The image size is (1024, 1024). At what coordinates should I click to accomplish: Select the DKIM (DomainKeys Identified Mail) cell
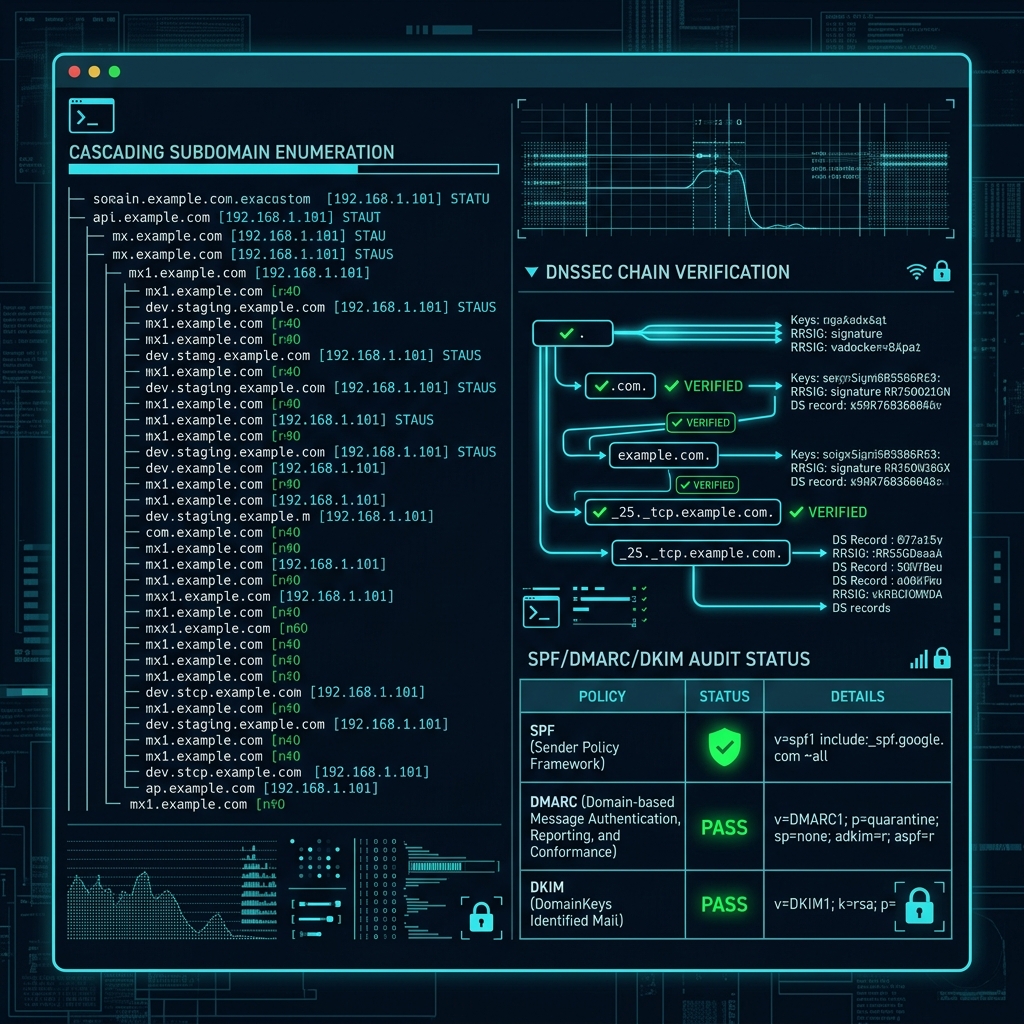[602, 904]
